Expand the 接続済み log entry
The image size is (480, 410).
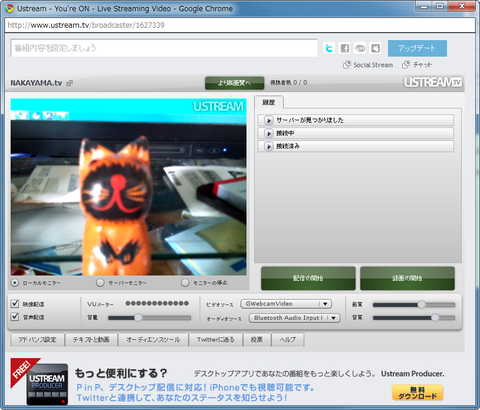356,146
